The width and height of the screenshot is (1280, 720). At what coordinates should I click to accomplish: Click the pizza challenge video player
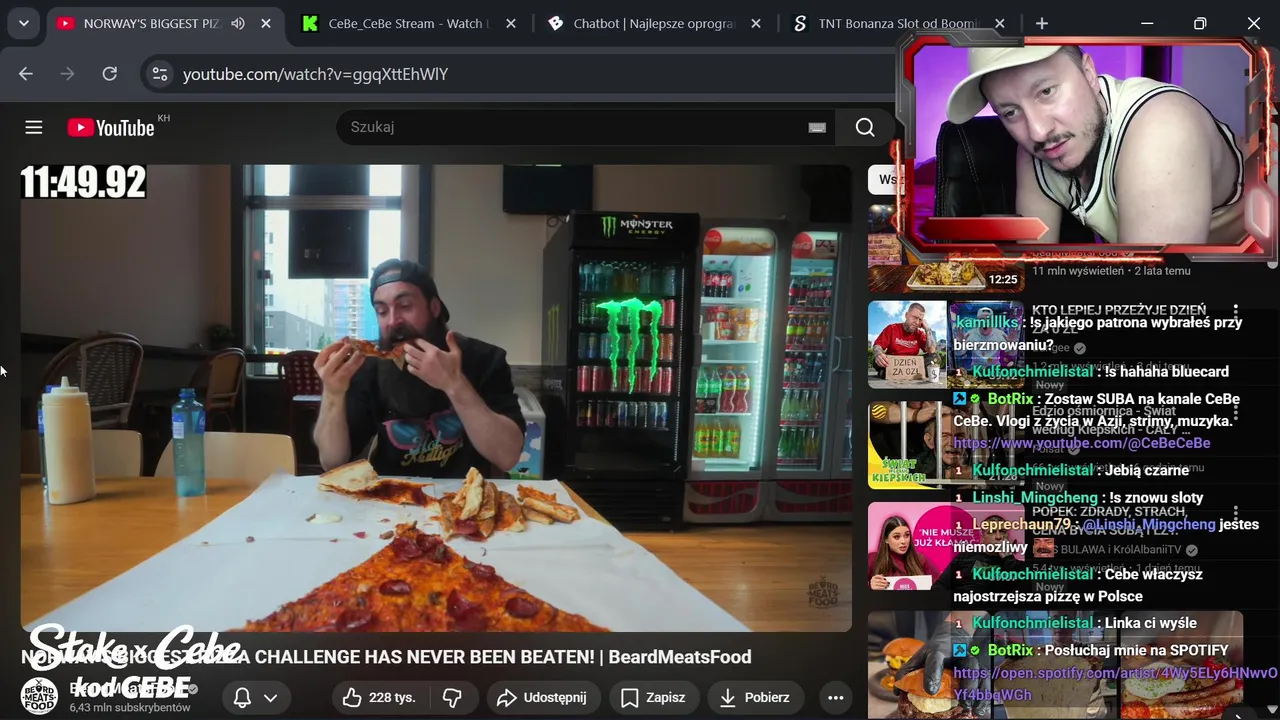tap(436, 398)
